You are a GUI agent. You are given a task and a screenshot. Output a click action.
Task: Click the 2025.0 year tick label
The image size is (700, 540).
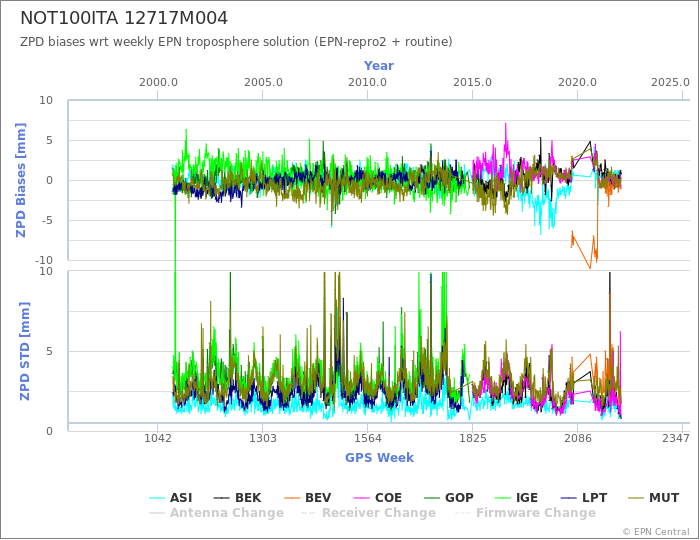pos(670,83)
